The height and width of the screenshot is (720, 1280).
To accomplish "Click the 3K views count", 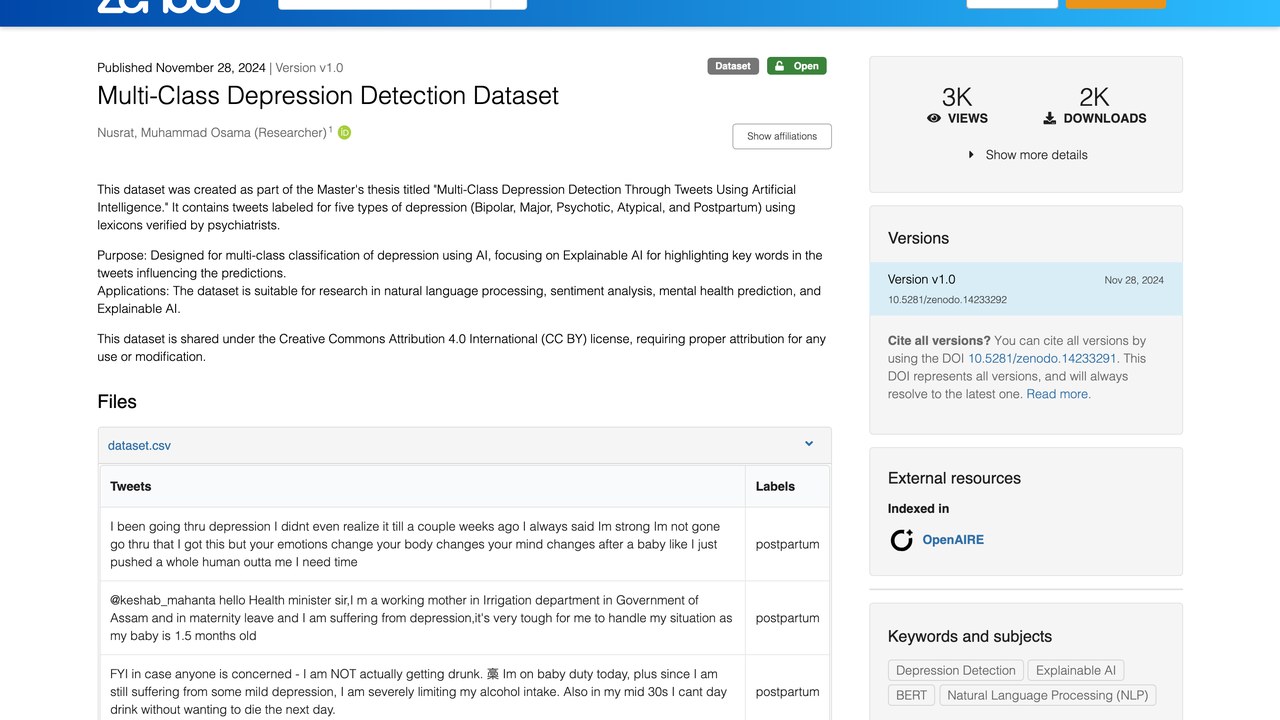I will tap(957, 97).
